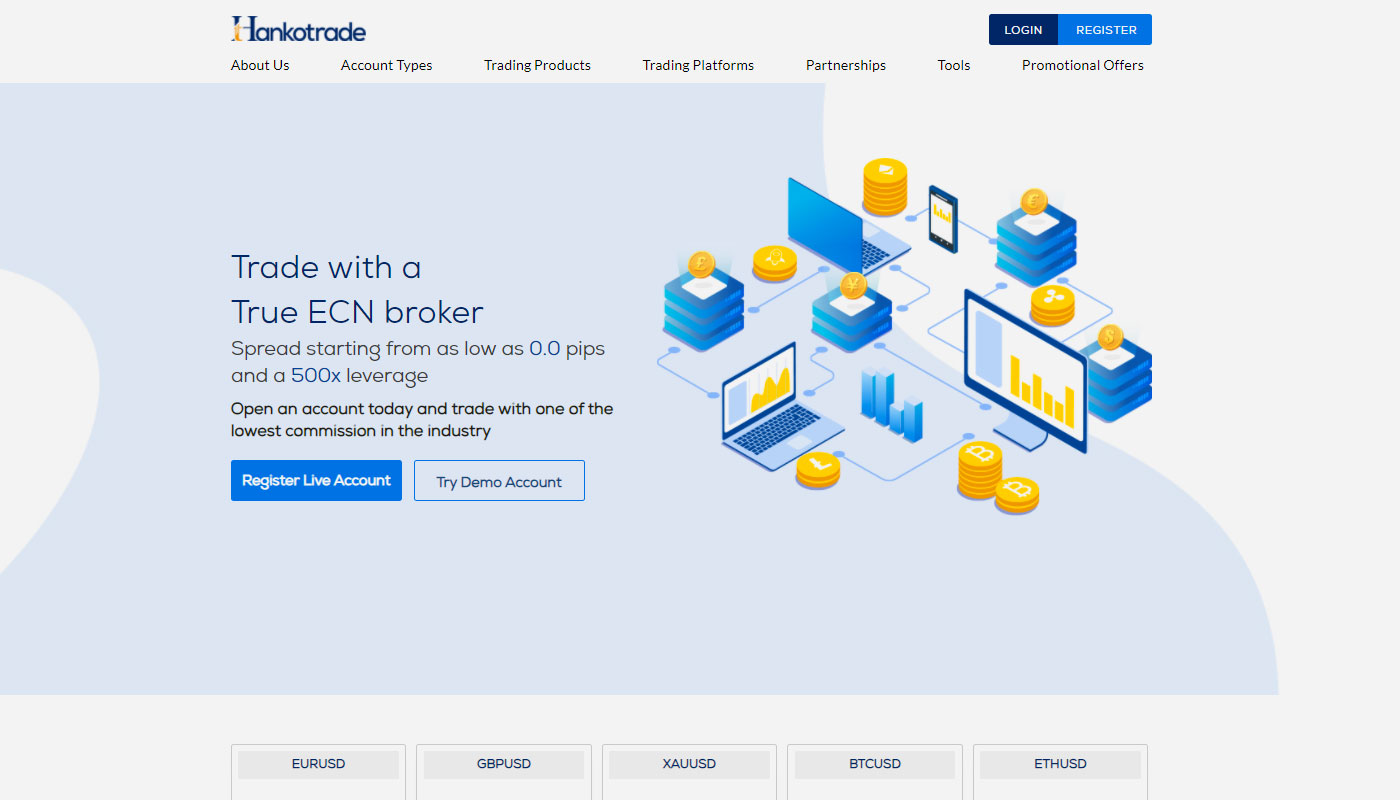This screenshot has height=800, width=1400.
Task: Click Register Live Account
Action: tap(316, 481)
